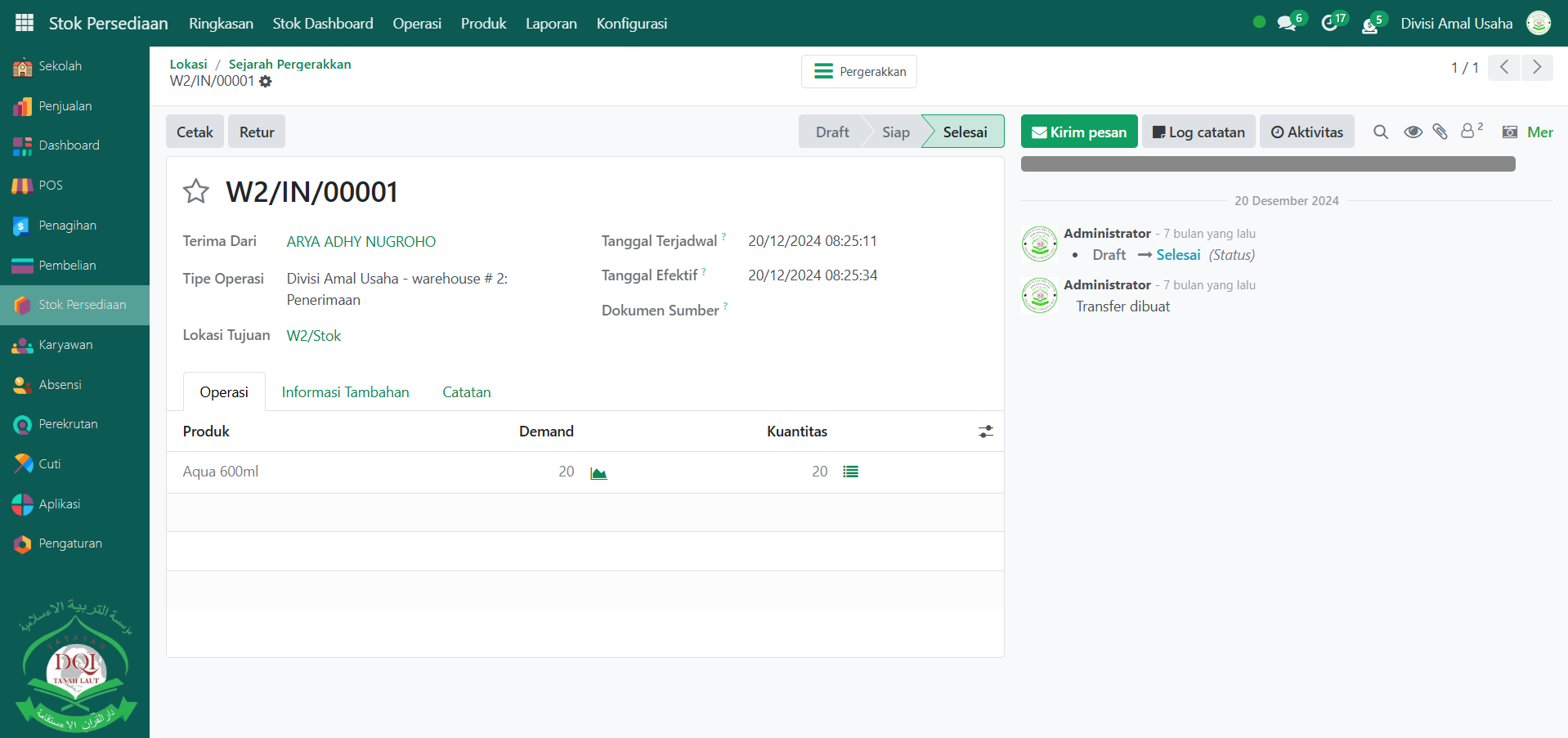The image size is (1568, 738).
Task: Open the conversations messages icon in navbar
Action: 1288,23
